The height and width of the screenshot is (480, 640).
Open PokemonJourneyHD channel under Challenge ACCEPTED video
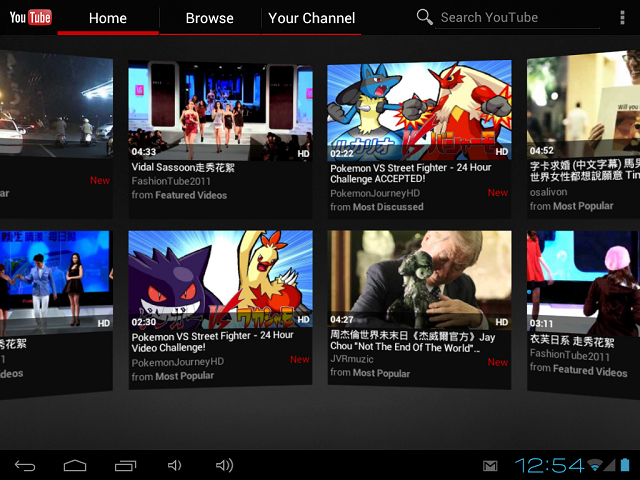point(375,193)
